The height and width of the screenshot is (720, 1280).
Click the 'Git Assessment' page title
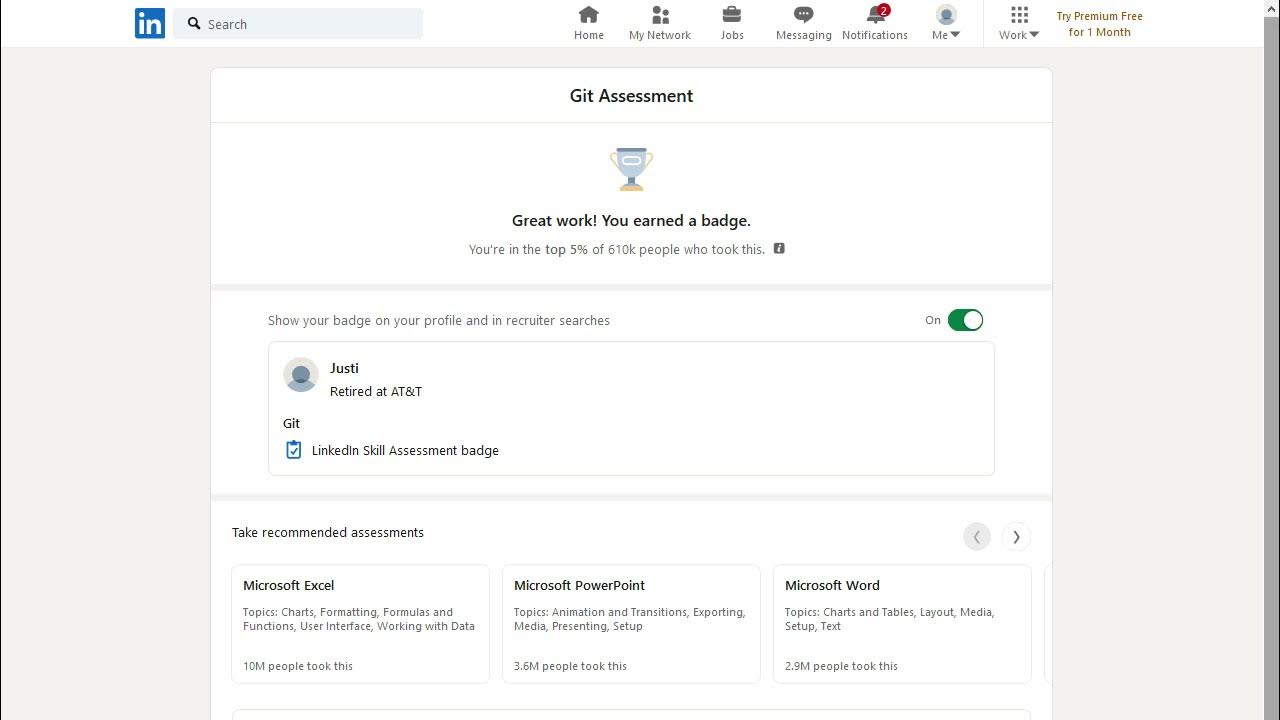point(631,96)
